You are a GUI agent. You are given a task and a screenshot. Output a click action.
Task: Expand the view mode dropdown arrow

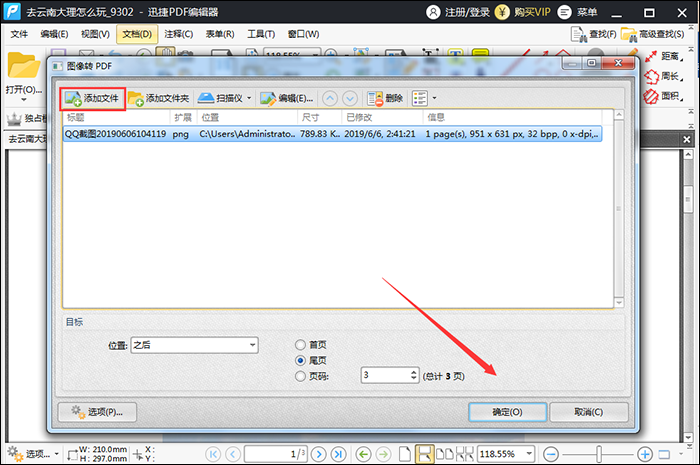point(434,98)
